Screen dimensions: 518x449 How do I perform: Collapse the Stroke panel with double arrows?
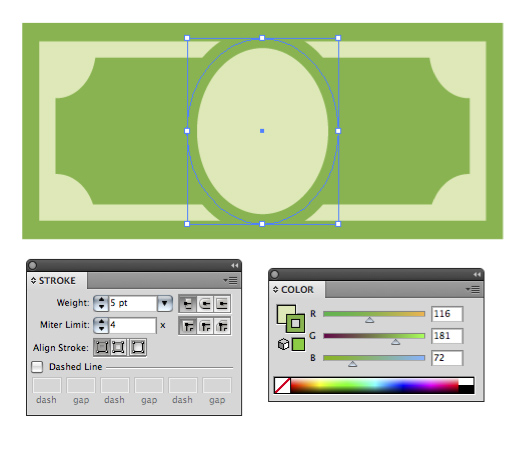pos(235,265)
